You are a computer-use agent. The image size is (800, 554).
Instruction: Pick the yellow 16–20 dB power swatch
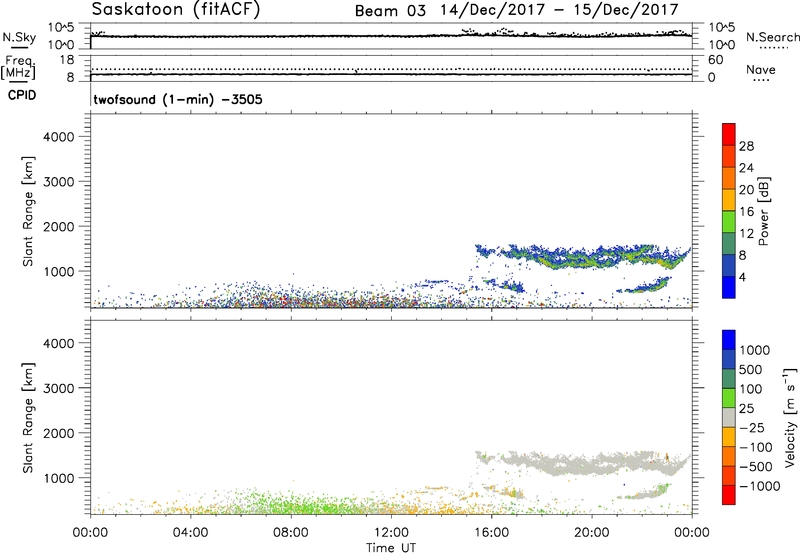729,199
